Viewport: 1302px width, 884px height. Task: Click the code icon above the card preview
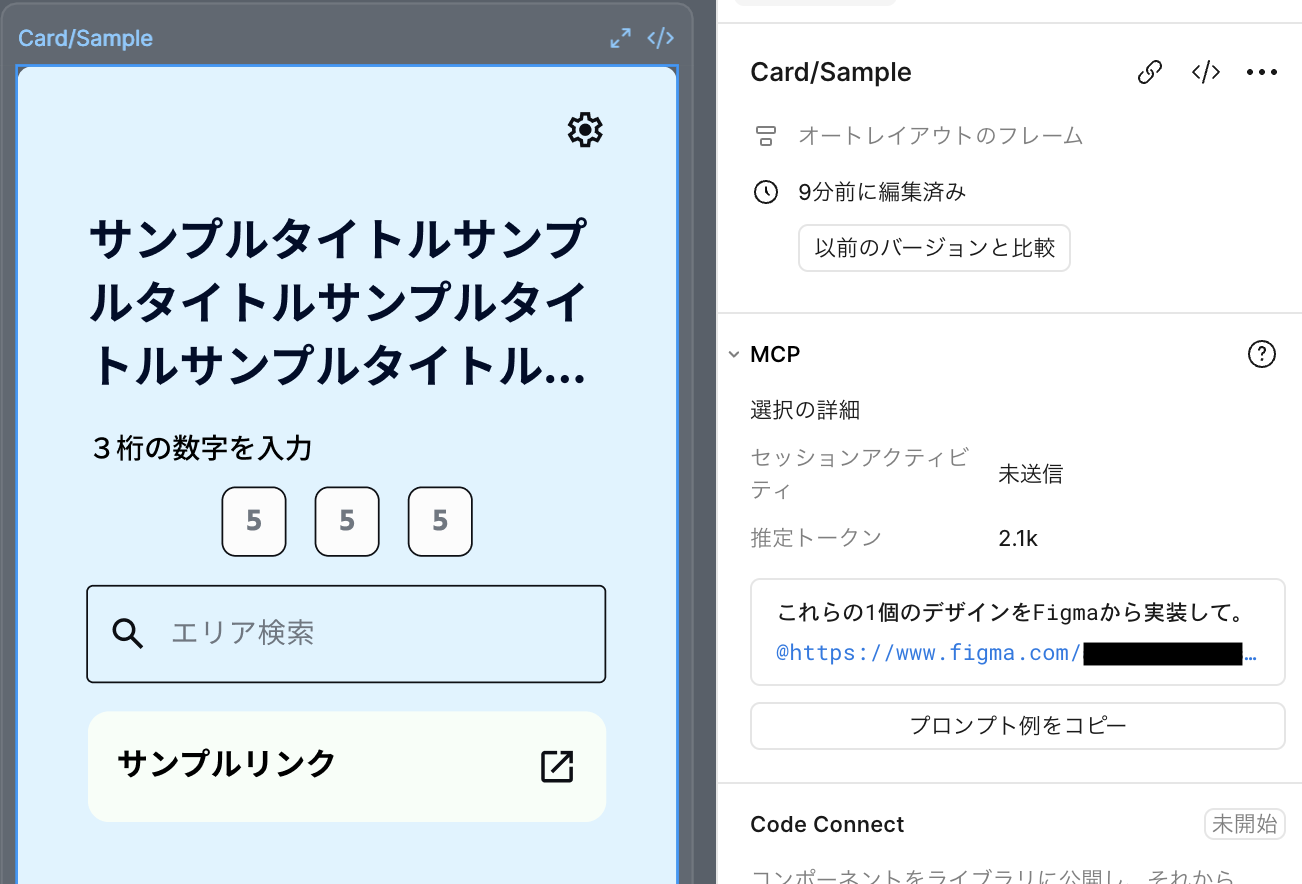[660, 38]
